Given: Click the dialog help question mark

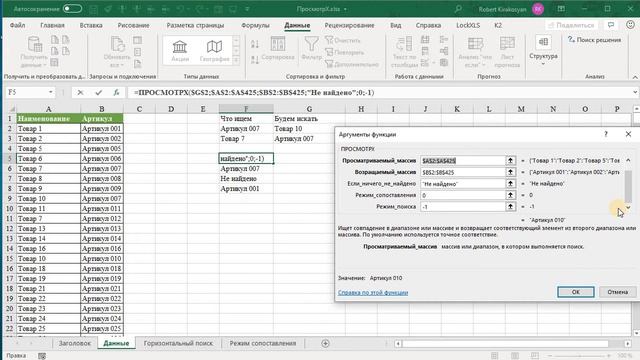Looking at the screenshot, I should tap(606, 134).
